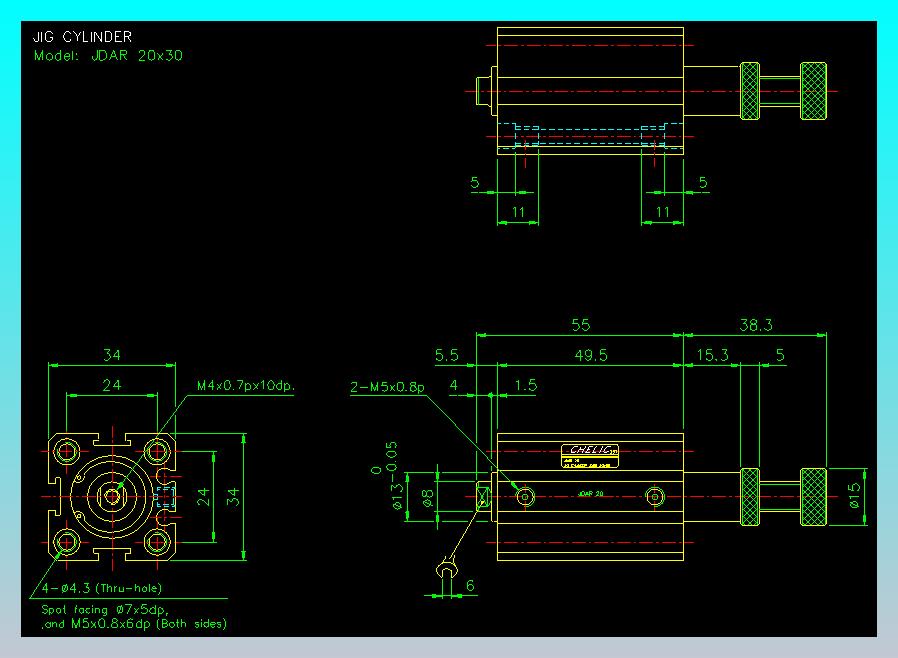Viewport: 898px width, 658px height.
Task: Click the 38.3 dimension value
Action: [755, 325]
